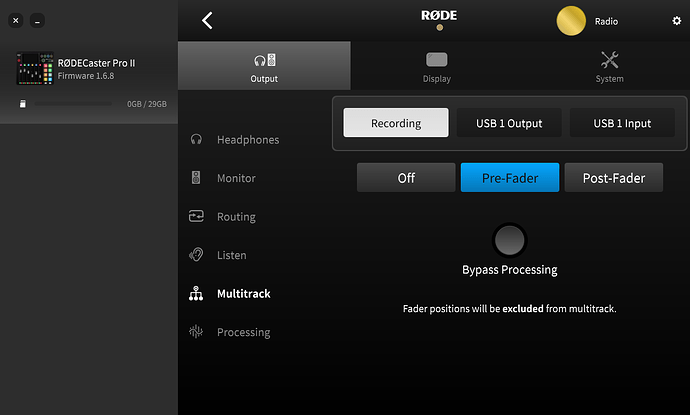This screenshot has height=415, width=690.
Task: Select the Post-Fader multitrack mode
Action: click(x=613, y=178)
